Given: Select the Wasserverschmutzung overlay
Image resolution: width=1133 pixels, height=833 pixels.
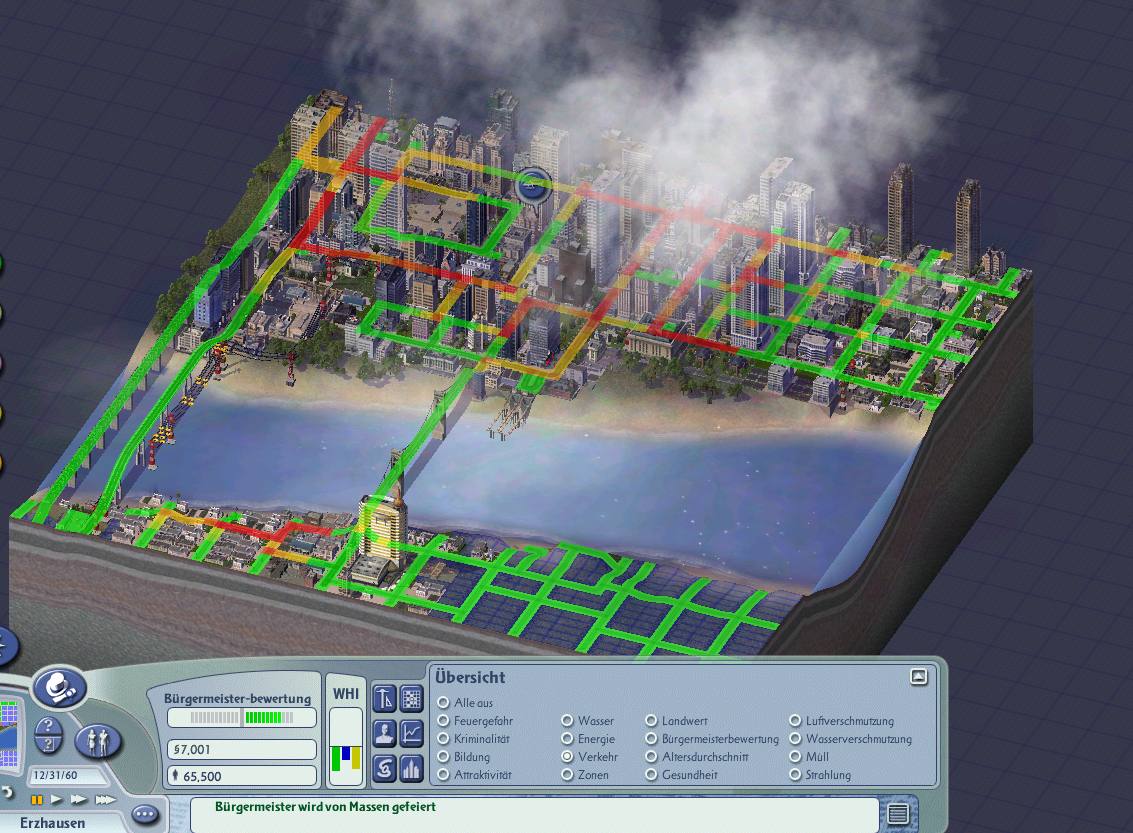Looking at the screenshot, I should (x=795, y=738).
